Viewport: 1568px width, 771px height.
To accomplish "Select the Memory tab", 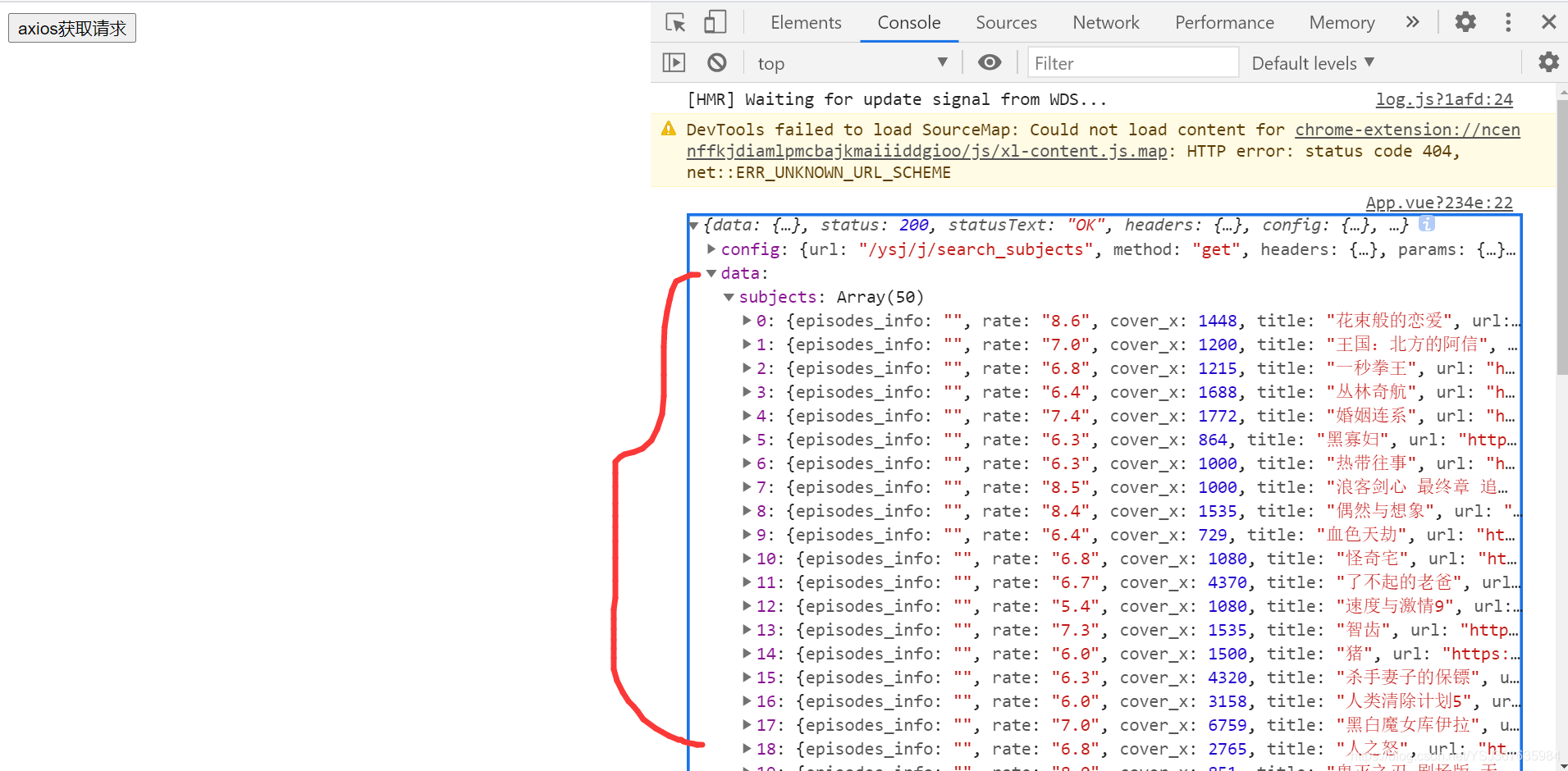I will pos(1342,22).
